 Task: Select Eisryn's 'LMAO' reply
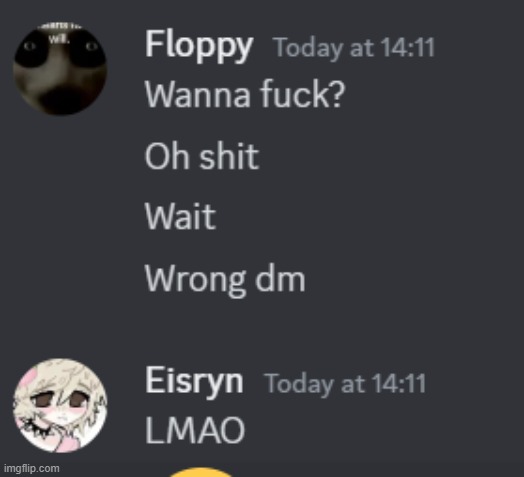click(x=195, y=431)
